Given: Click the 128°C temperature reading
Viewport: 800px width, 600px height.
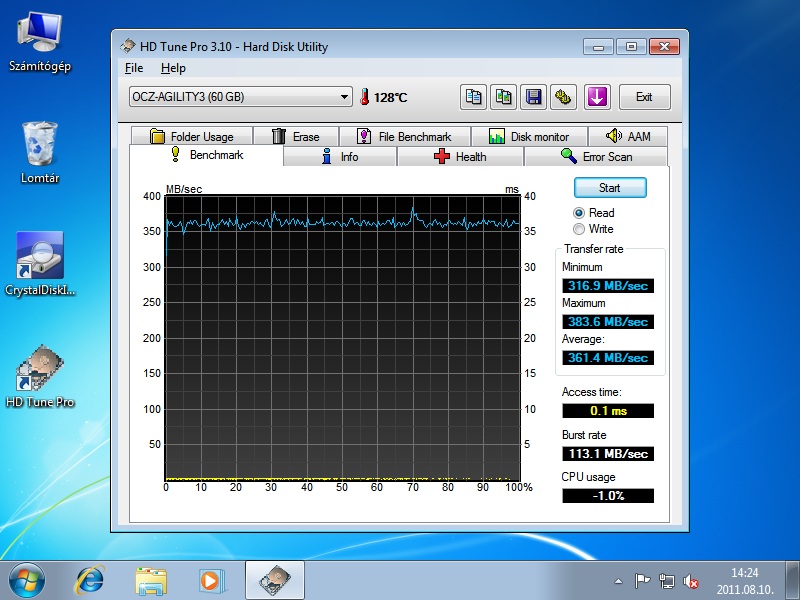Looking at the screenshot, I should [390, 97].
